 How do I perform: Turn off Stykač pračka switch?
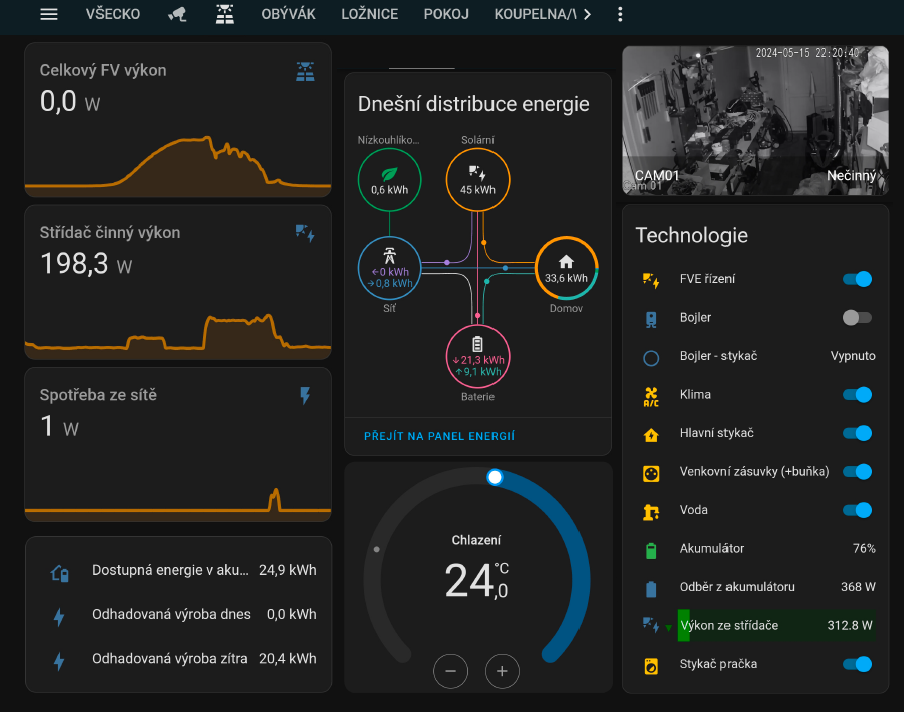[857, 664]
